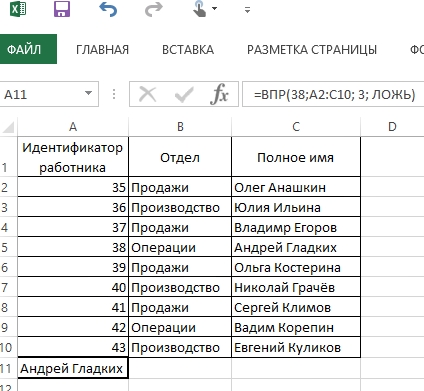
Task: Open Insert Function fx dialog
Action: 219,94
